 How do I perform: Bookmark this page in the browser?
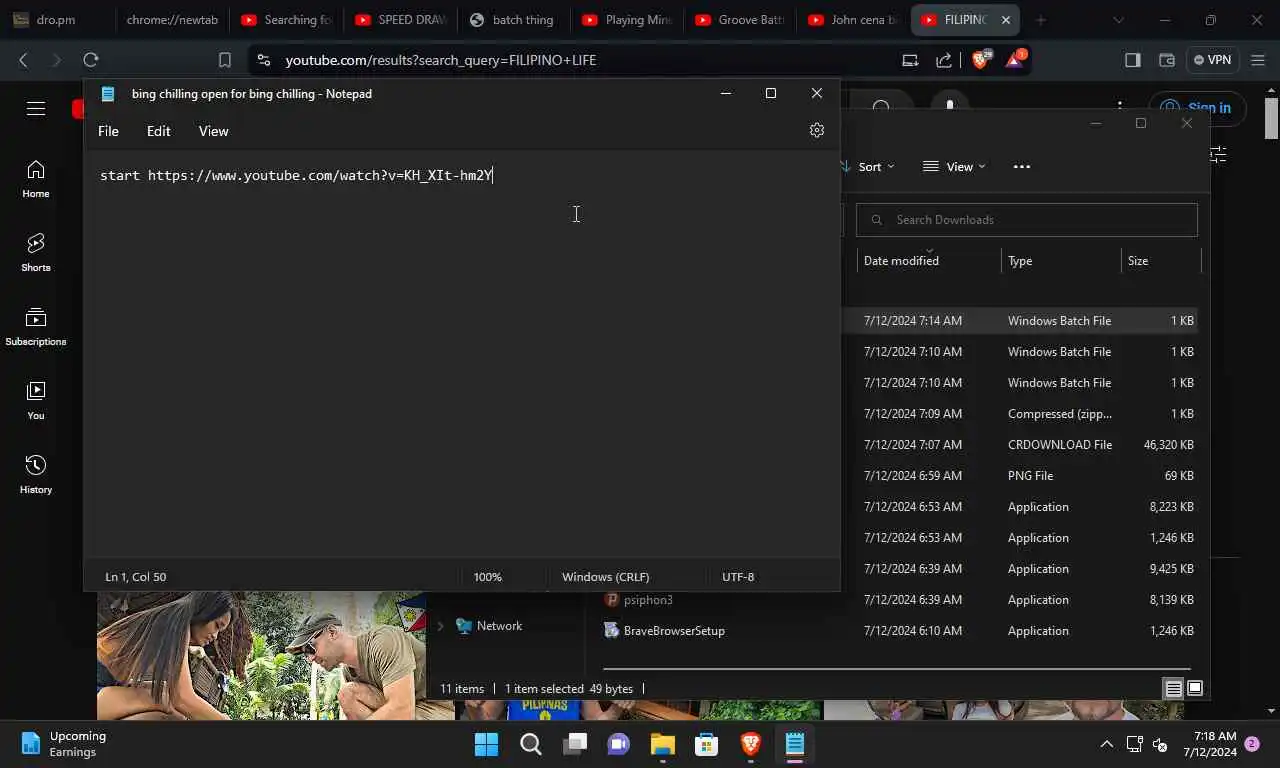tap(225, 60)
